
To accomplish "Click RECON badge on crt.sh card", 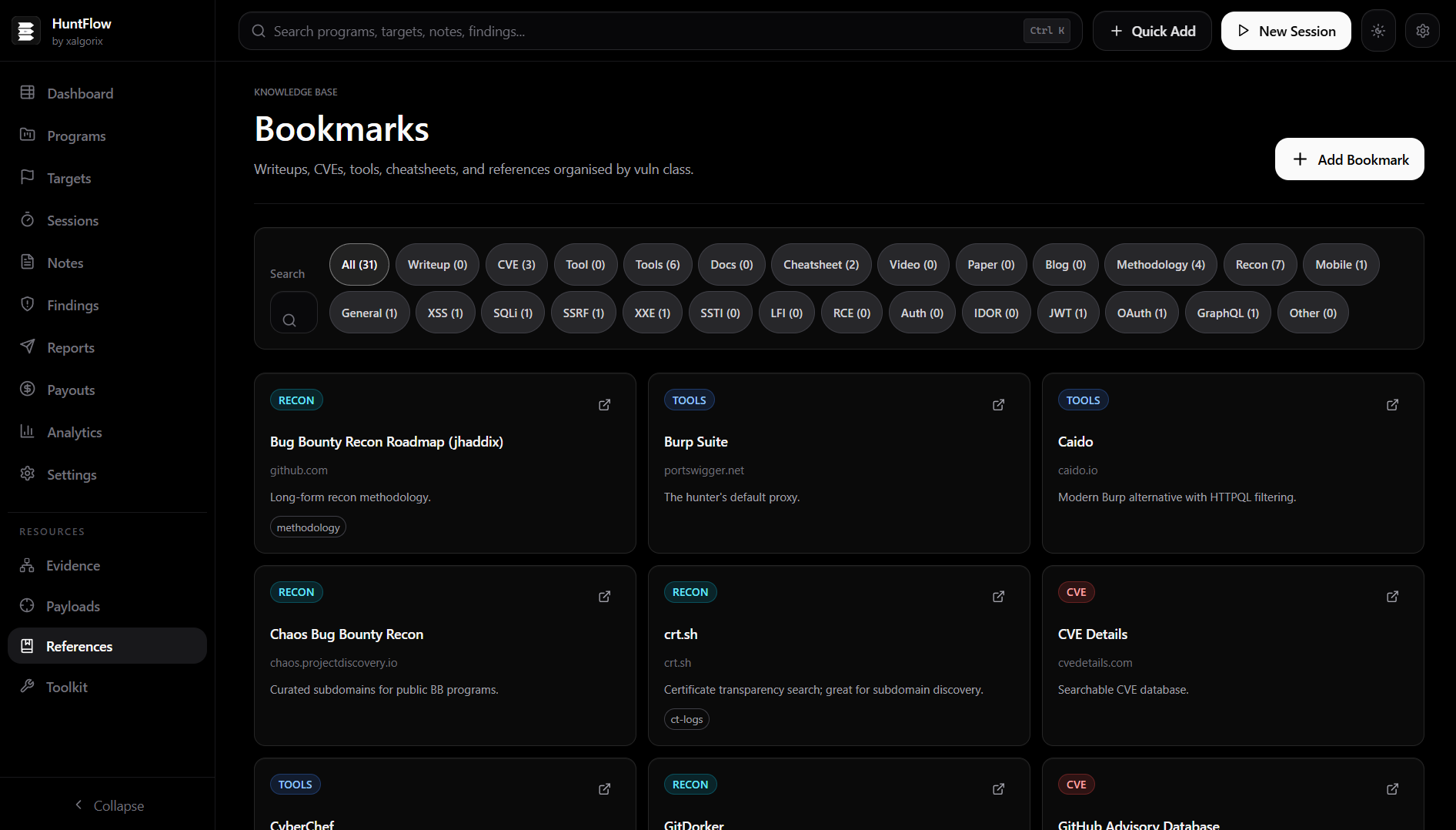I will pos(690,592).
